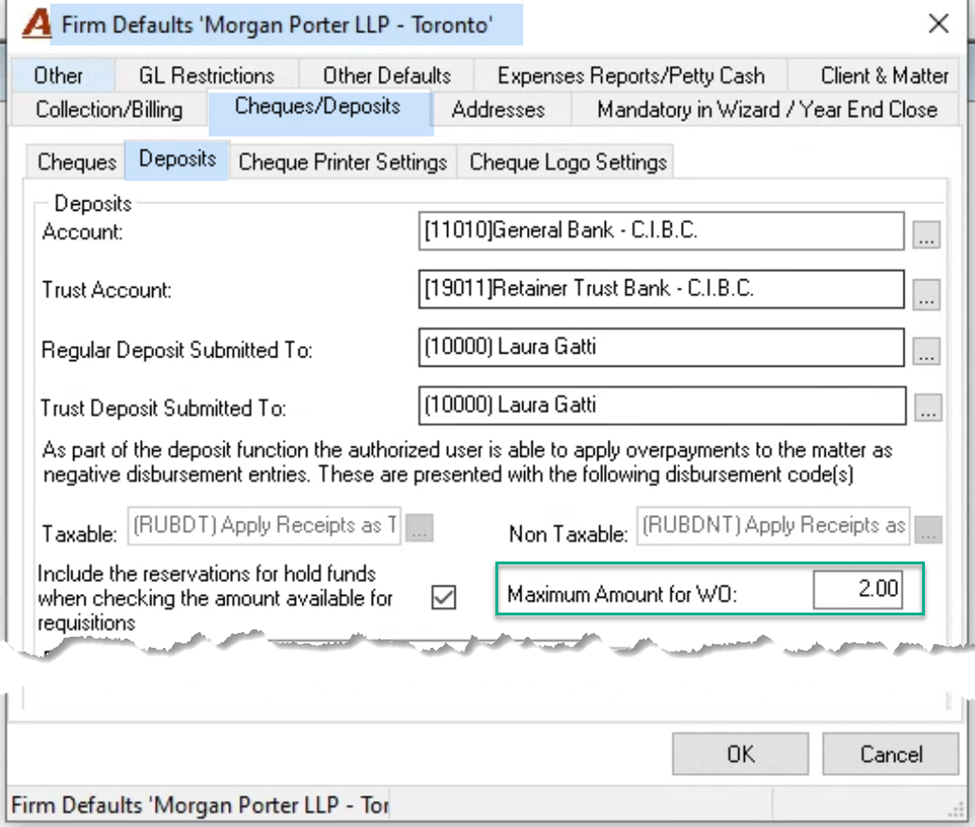Toggle the hold funds reservations checkbox
This screenshot has height=827, width=975.
tap(443, 598)
